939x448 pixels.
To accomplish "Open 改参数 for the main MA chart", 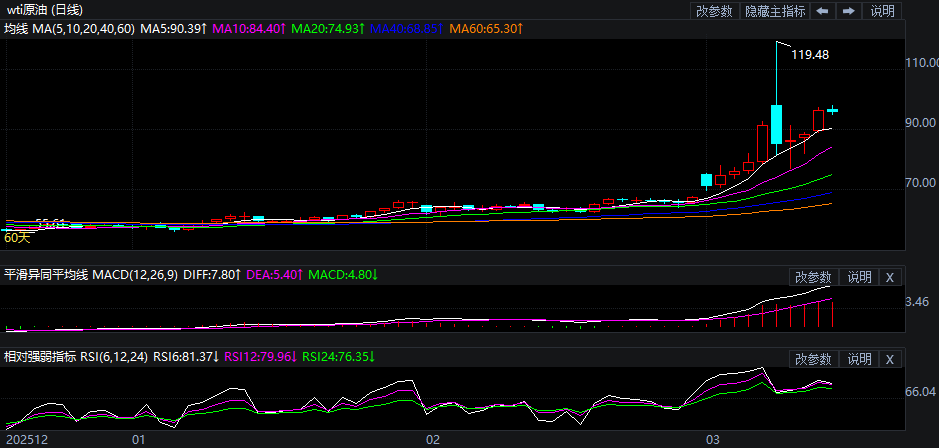I will [714, 11].
